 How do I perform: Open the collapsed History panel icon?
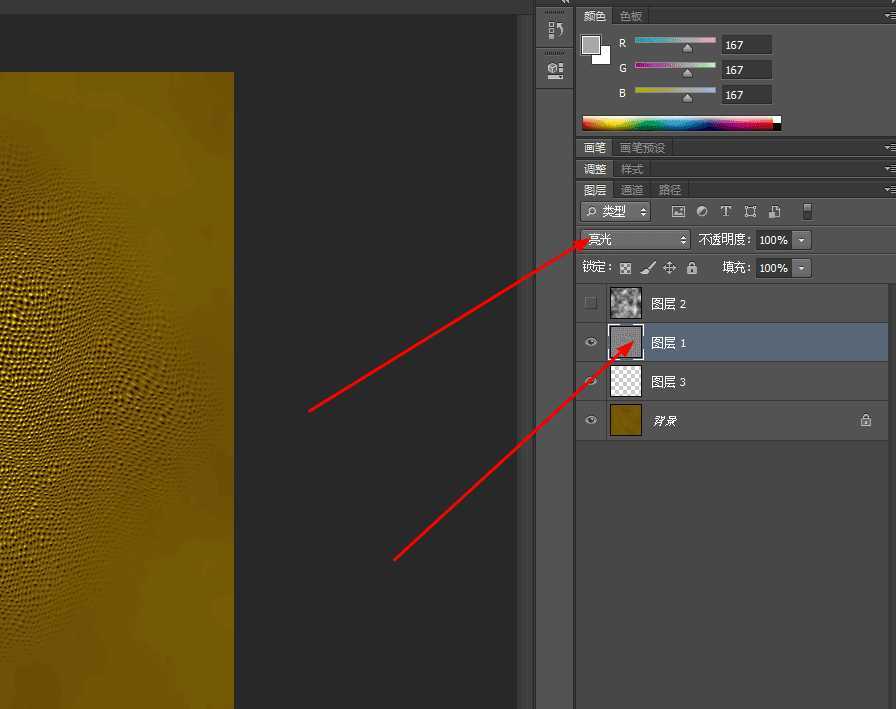tap(555, 28)
